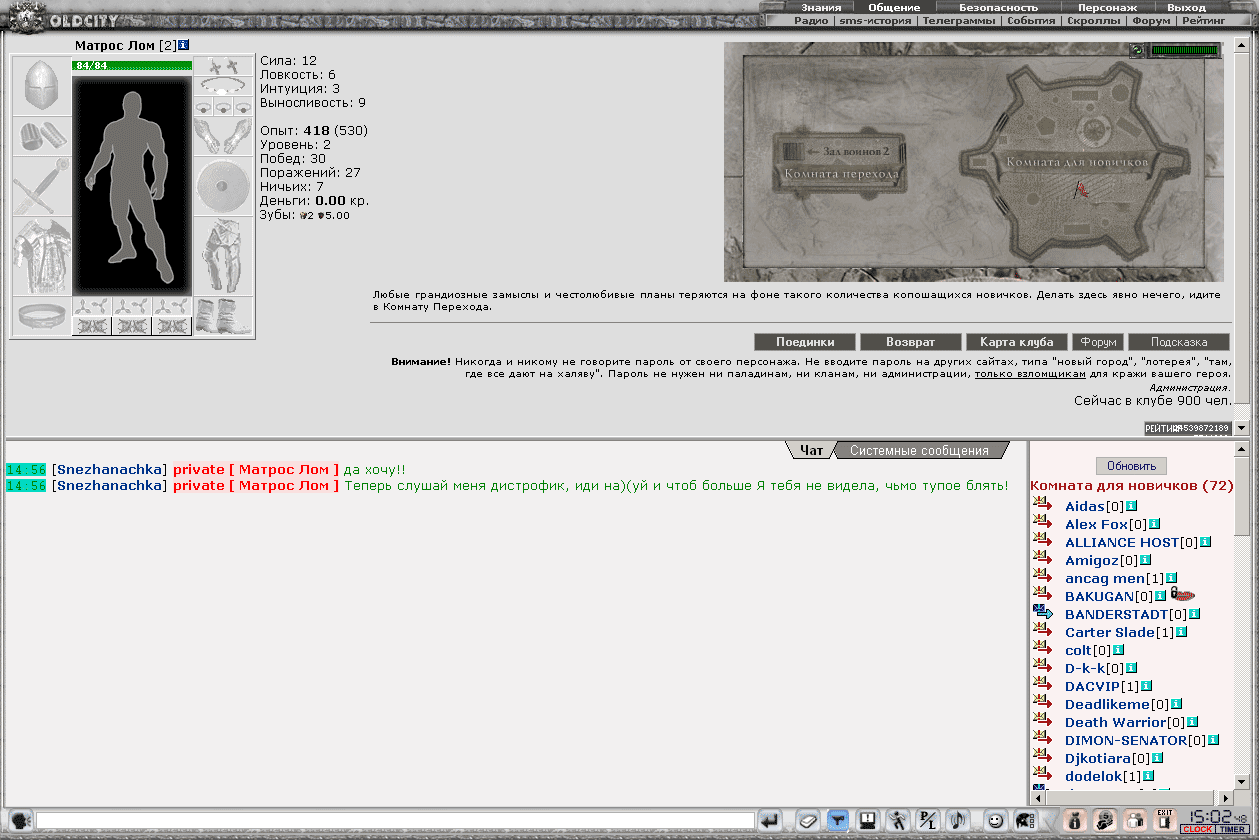Image resolution: width=1260 pixels, height=840 pixels.
Task: Click the Выход menu item
Action: point(1186,7)
